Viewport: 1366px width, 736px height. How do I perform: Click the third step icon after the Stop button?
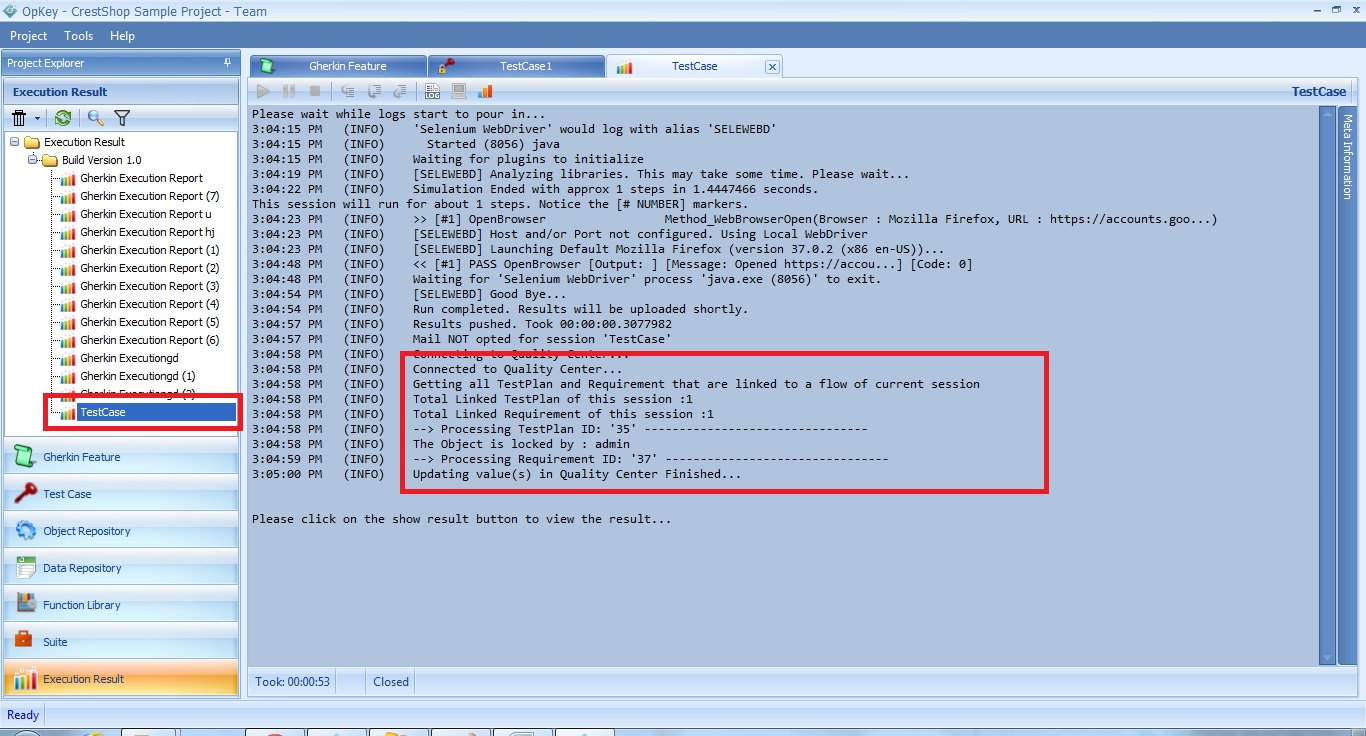point(399,91)
